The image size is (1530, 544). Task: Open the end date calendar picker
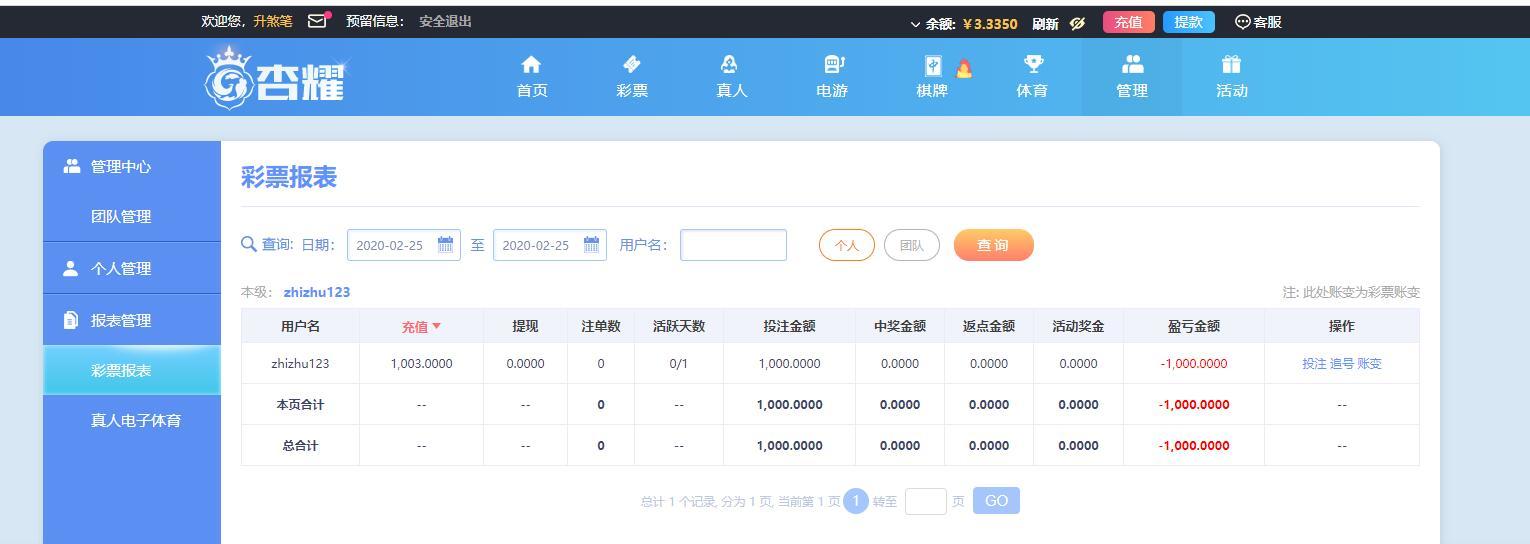click(591, 244)
